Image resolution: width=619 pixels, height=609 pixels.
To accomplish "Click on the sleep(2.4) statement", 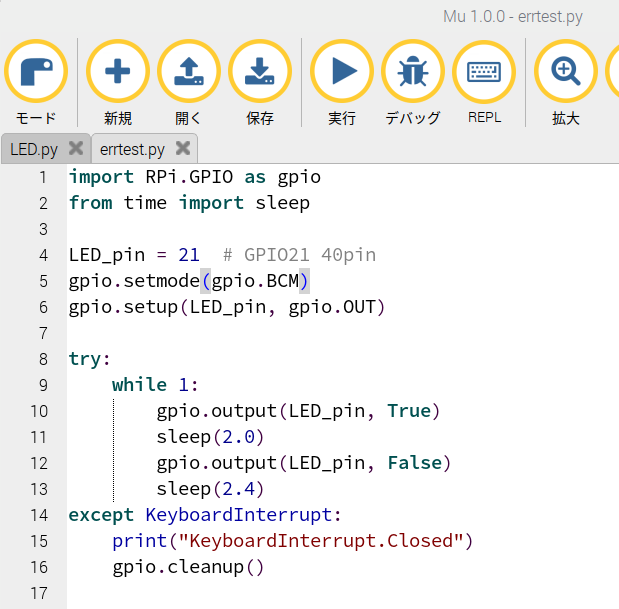I will tap(200, 489).
